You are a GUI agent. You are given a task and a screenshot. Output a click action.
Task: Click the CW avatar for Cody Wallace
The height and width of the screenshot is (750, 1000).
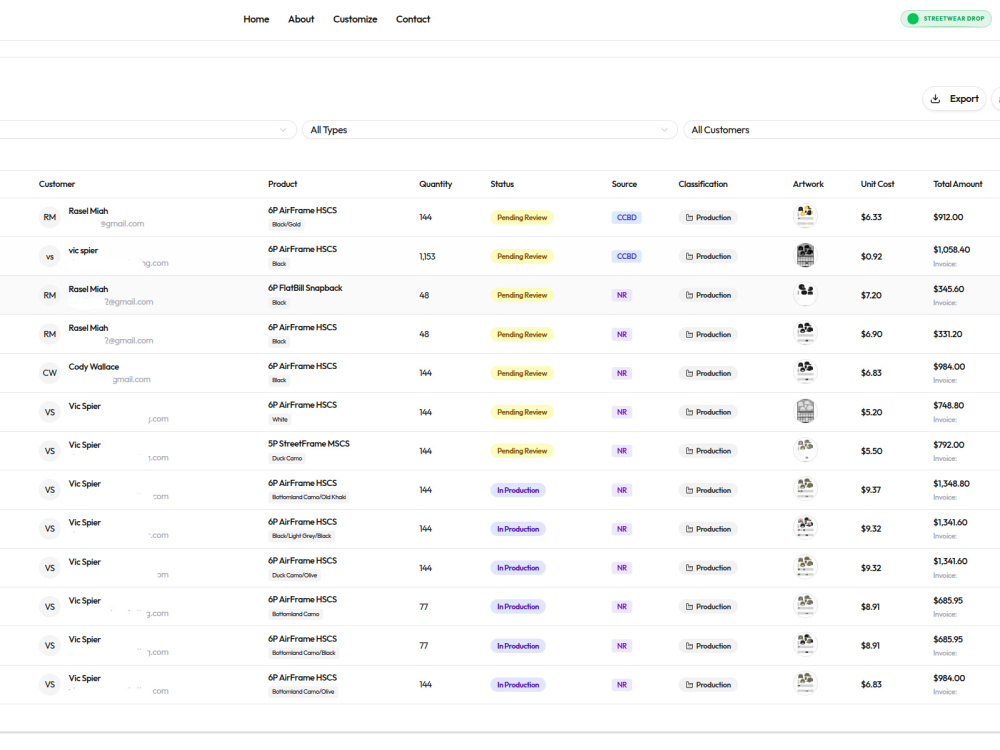pos(50,373)
